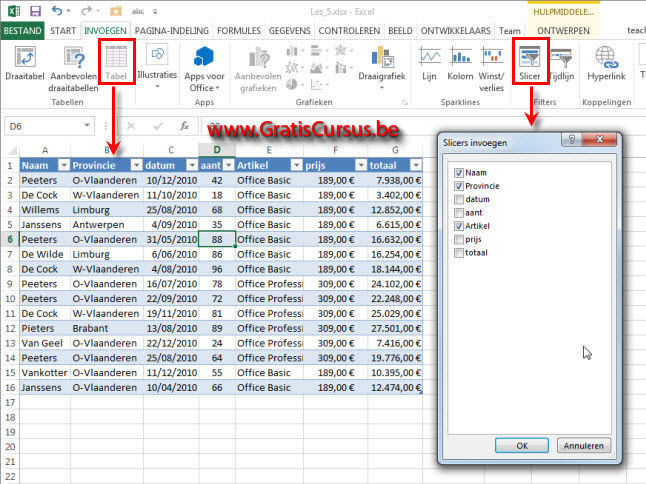
Task: Select column D header
Action: (217, 150)
